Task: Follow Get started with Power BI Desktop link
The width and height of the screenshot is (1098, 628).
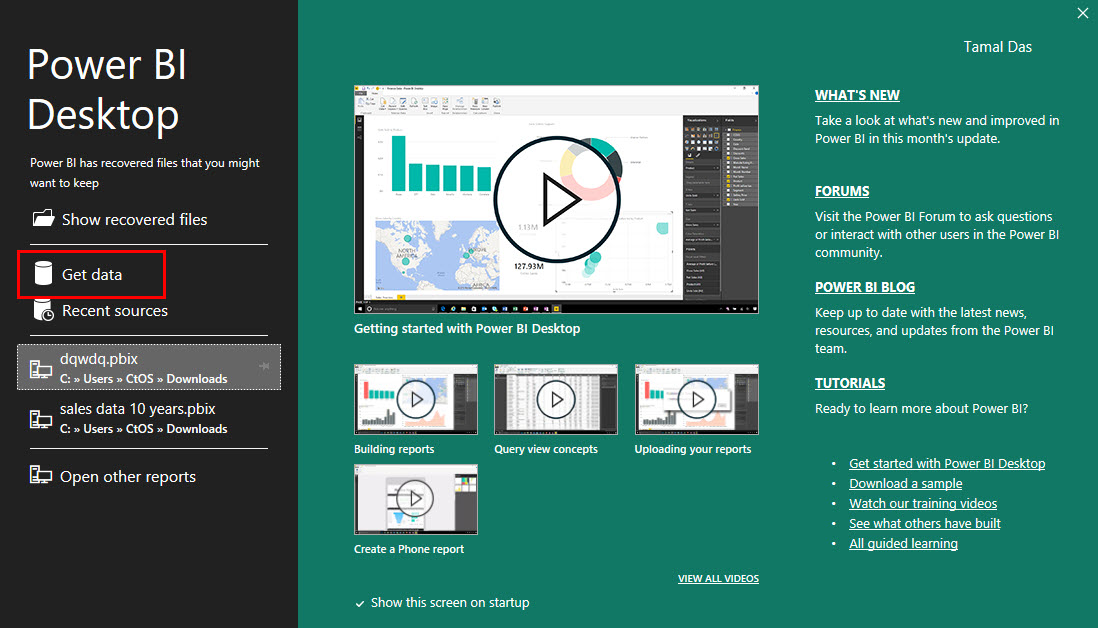Action: pyautogui.click(x=947, y=463)
